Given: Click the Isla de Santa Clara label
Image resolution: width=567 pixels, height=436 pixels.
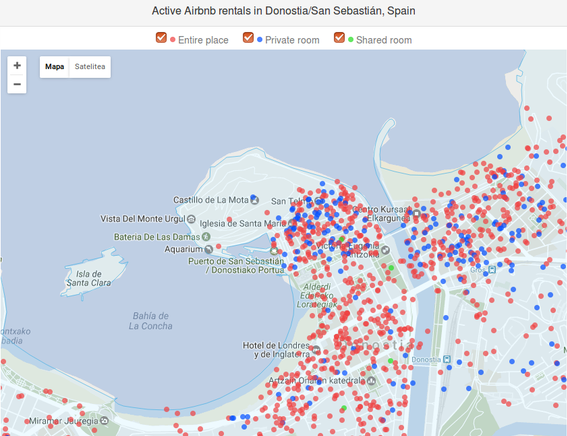Looking at the screenshot, I should pyautogui.click(x=89, y=278).
